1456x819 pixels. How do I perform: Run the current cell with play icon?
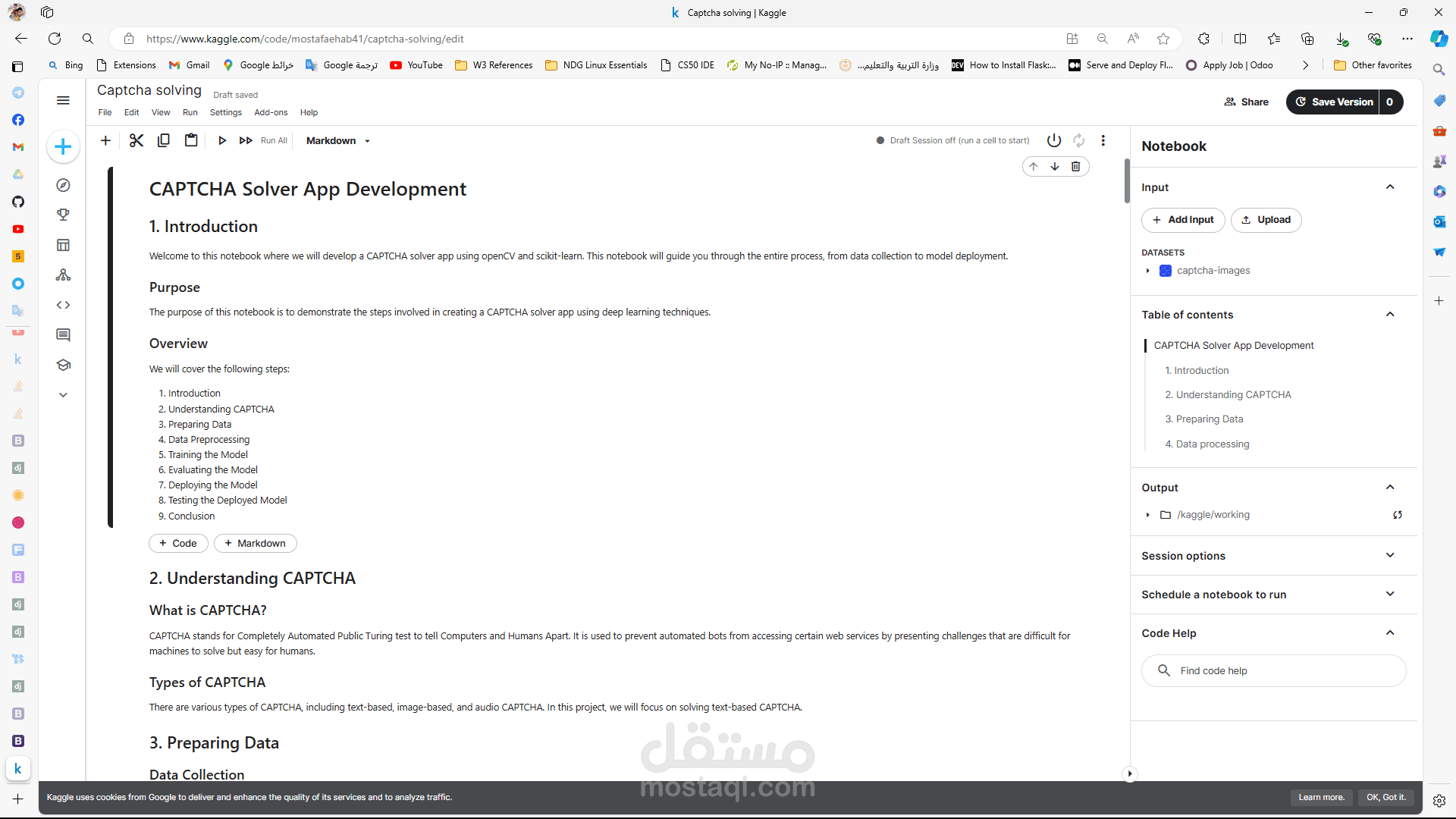tap(222, 140)
